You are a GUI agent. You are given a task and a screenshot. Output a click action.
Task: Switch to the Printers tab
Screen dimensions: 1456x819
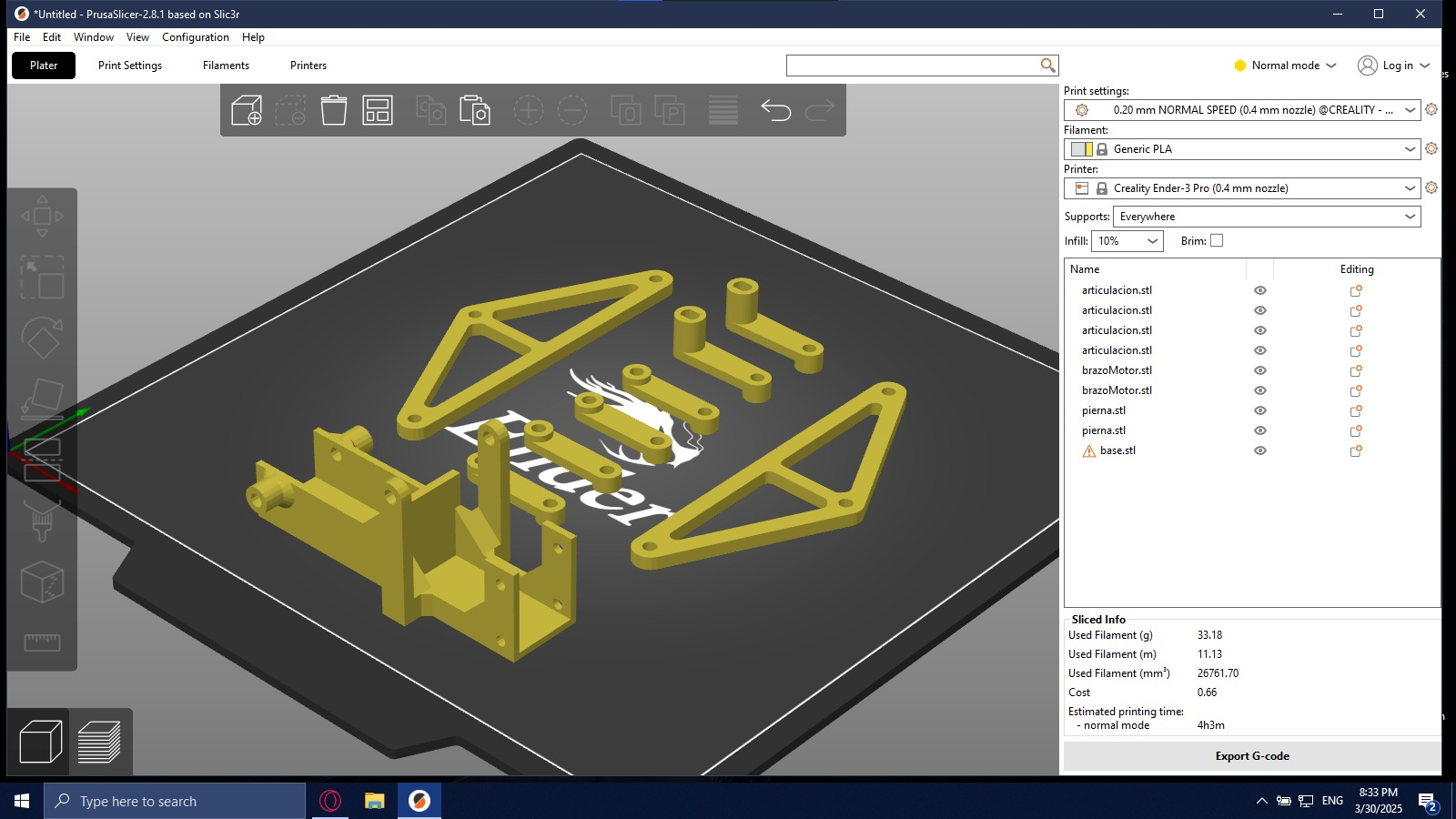308,66
